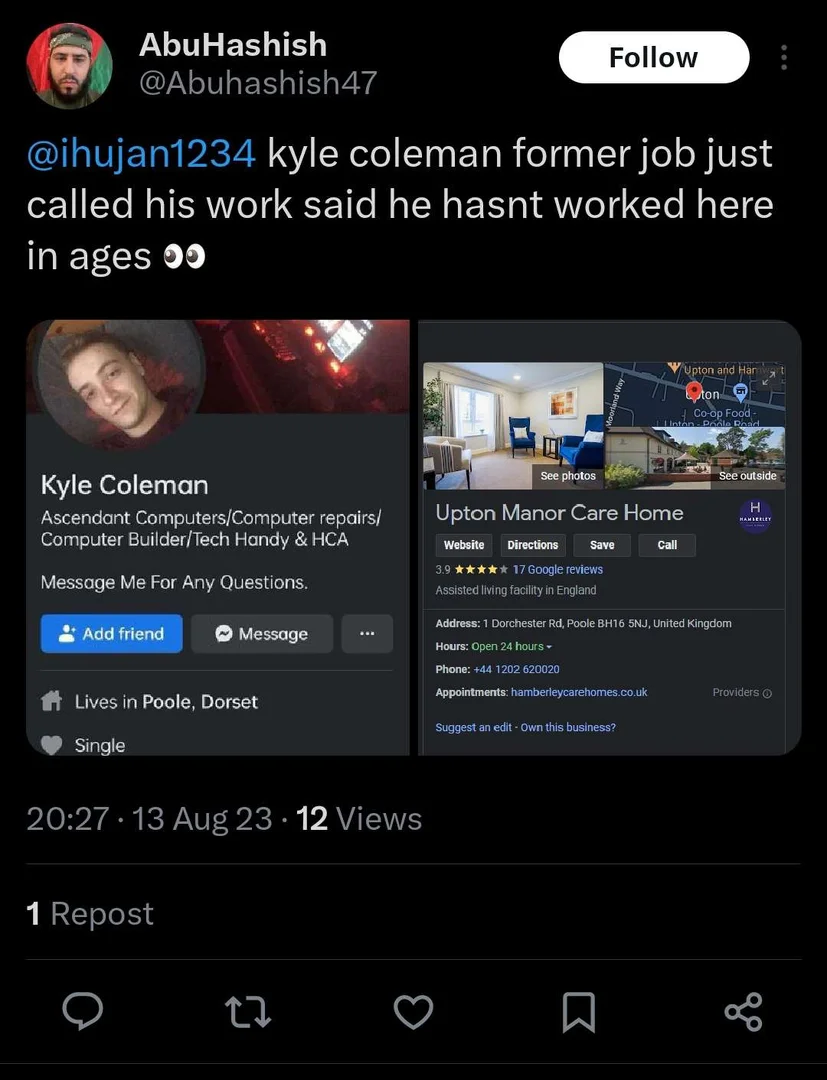Click the Message button in profile image
This screenshot has width=827, height=1080.
pyautogui.click(x=262, y=634)
